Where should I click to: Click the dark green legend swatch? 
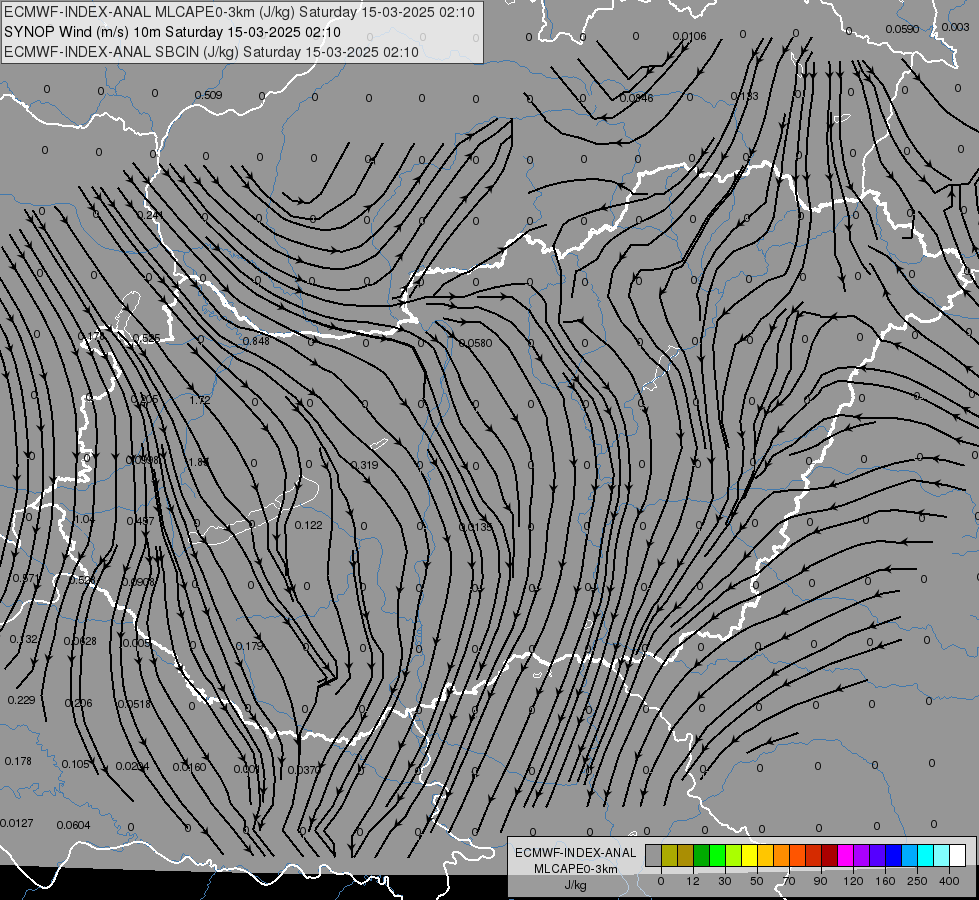702,855
